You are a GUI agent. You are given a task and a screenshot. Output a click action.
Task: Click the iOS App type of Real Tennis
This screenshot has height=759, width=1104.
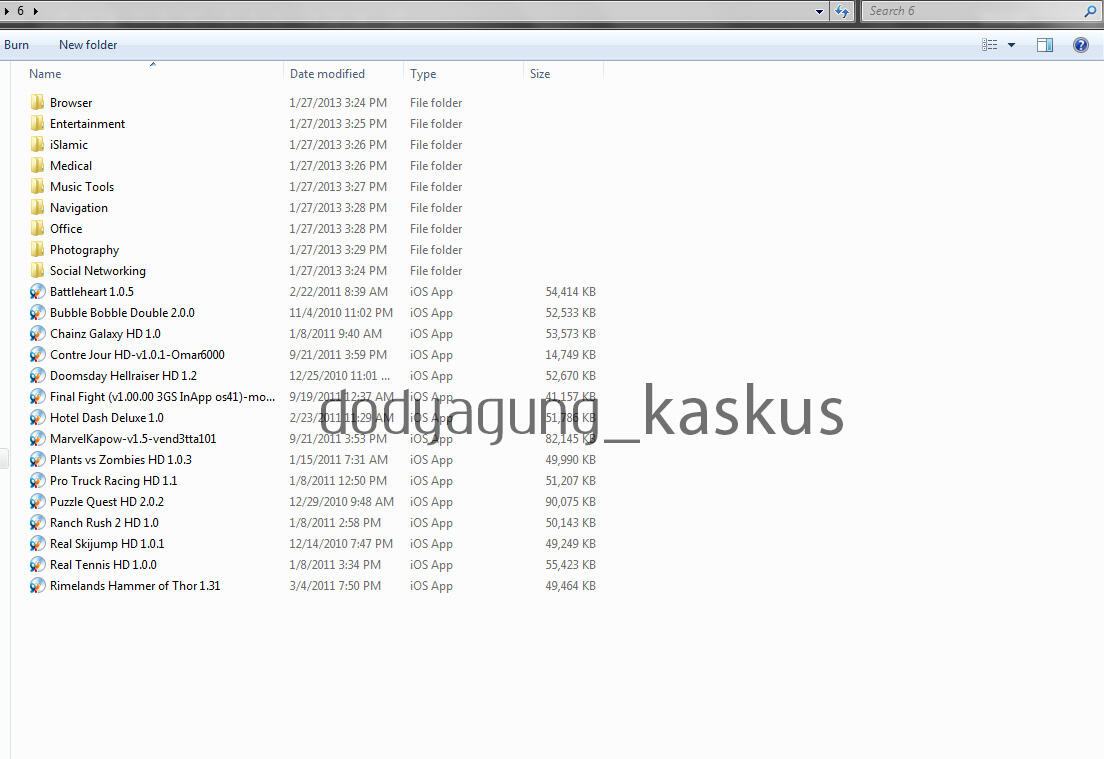432,565
